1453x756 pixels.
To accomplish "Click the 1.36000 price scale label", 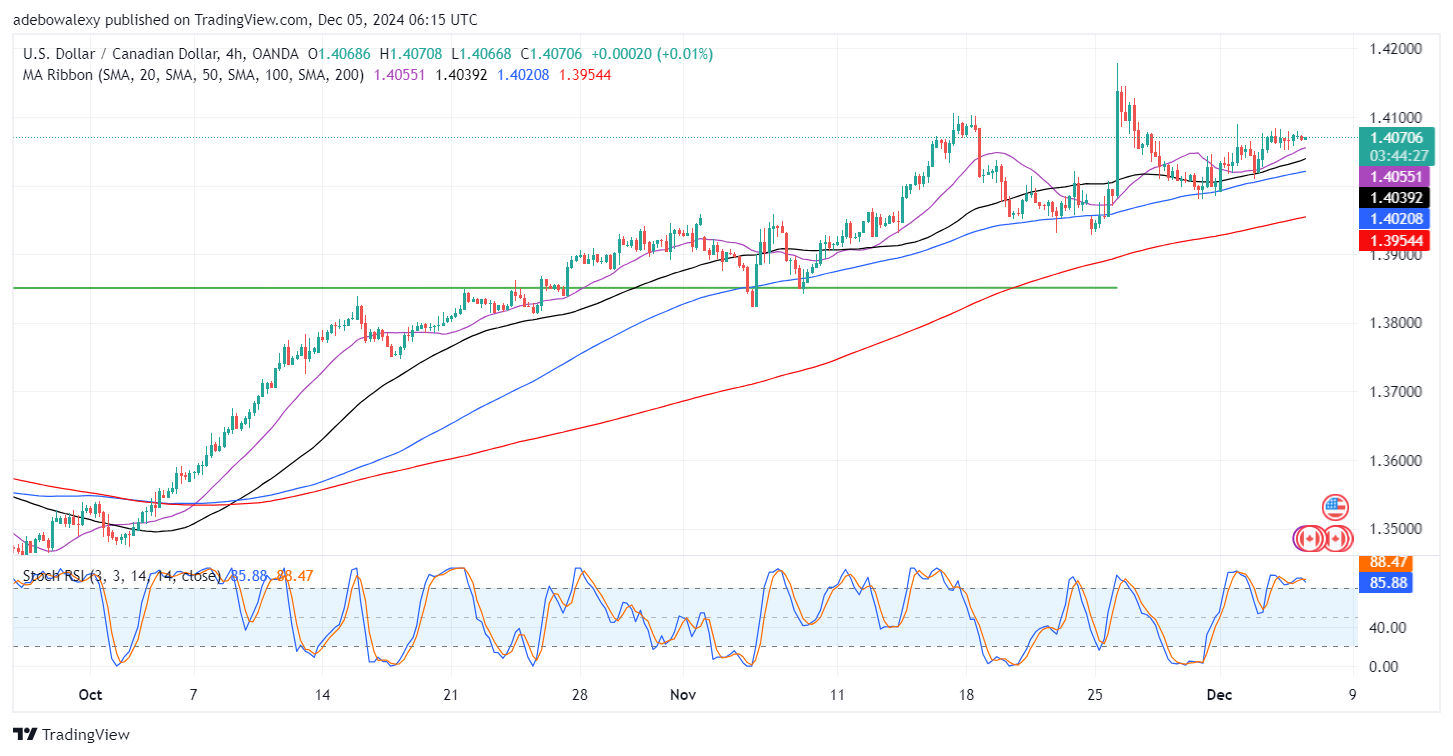I will [1398, 461].
